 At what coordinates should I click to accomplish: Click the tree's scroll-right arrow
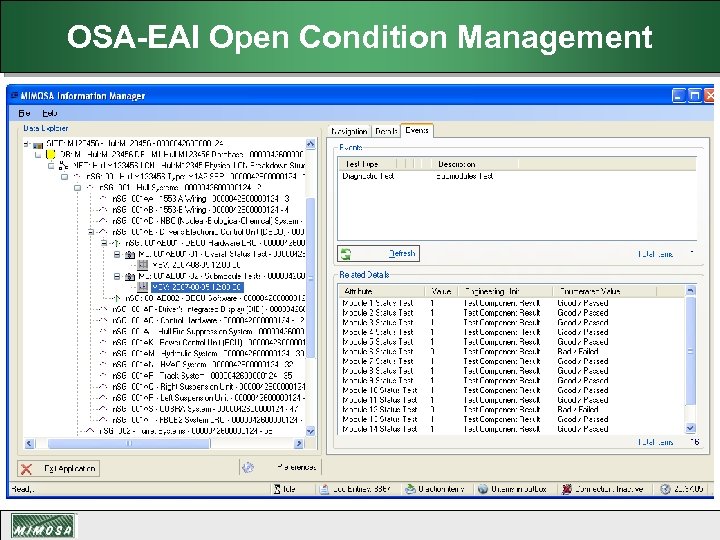pyautogui.click(x=299, y=444)
